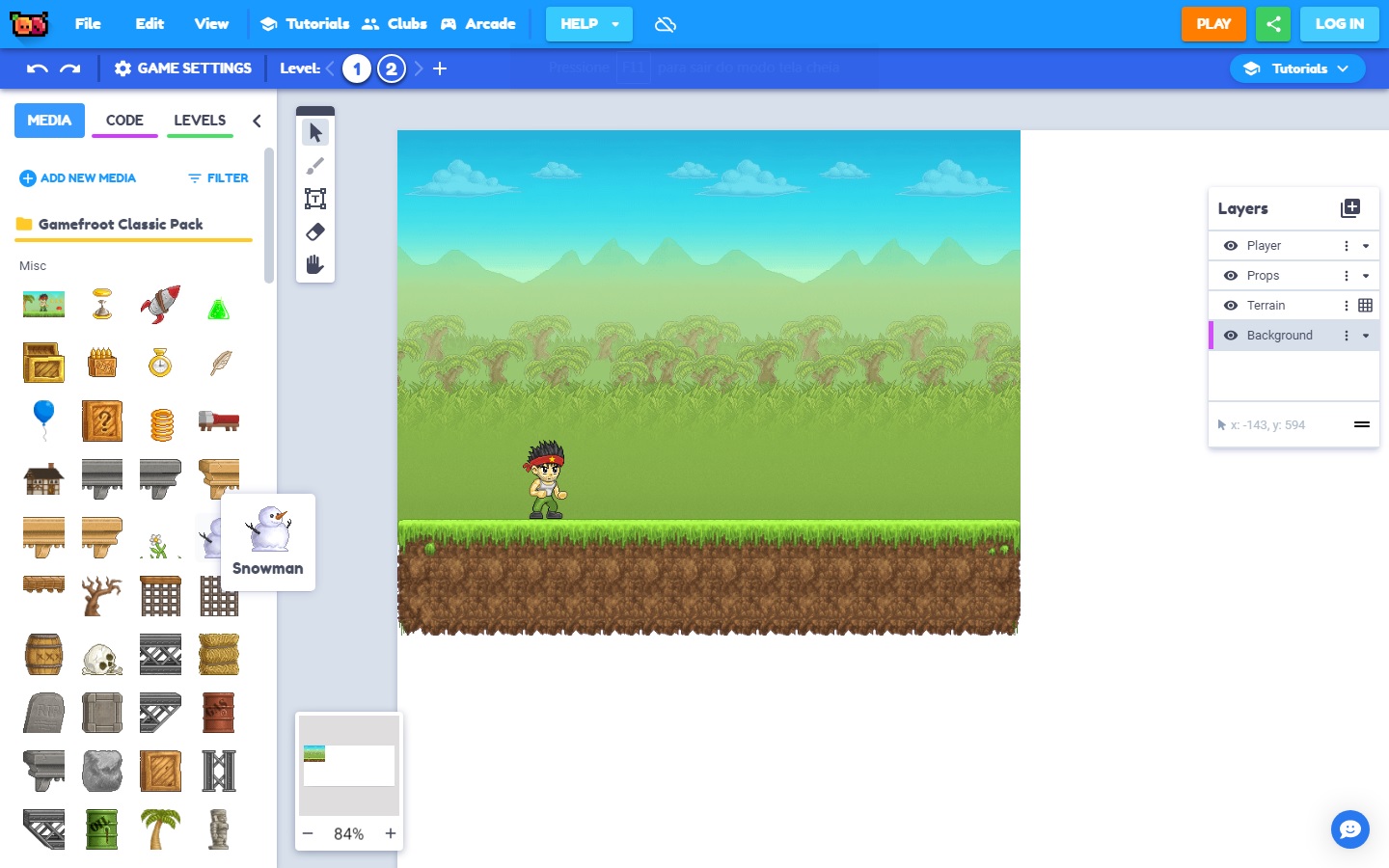Select the Hand pan tool
1389x868 pixels.
pos(314,264)
